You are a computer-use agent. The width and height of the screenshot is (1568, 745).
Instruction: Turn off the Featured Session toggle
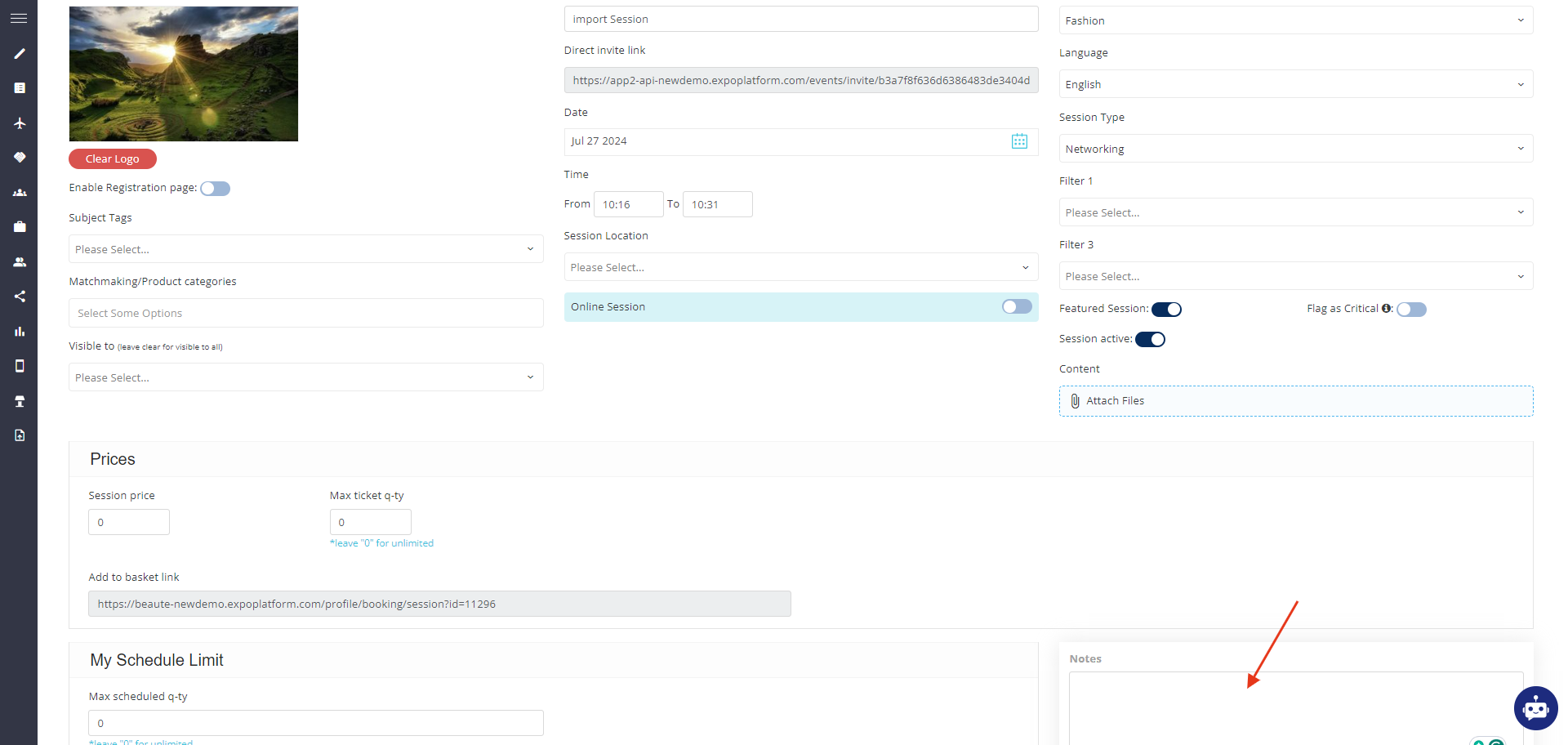(x=1166, y=310)
